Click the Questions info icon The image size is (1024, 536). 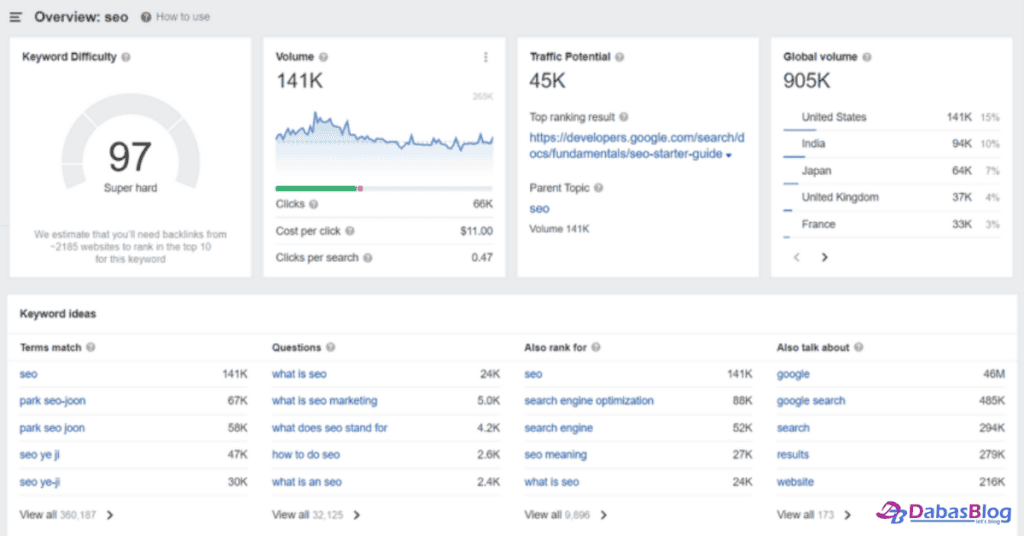pos(330,347)
